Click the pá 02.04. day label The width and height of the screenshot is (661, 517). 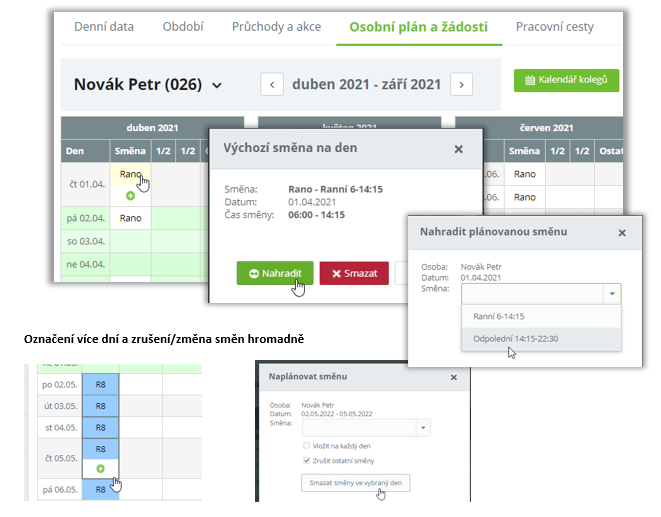click(86, 218)
